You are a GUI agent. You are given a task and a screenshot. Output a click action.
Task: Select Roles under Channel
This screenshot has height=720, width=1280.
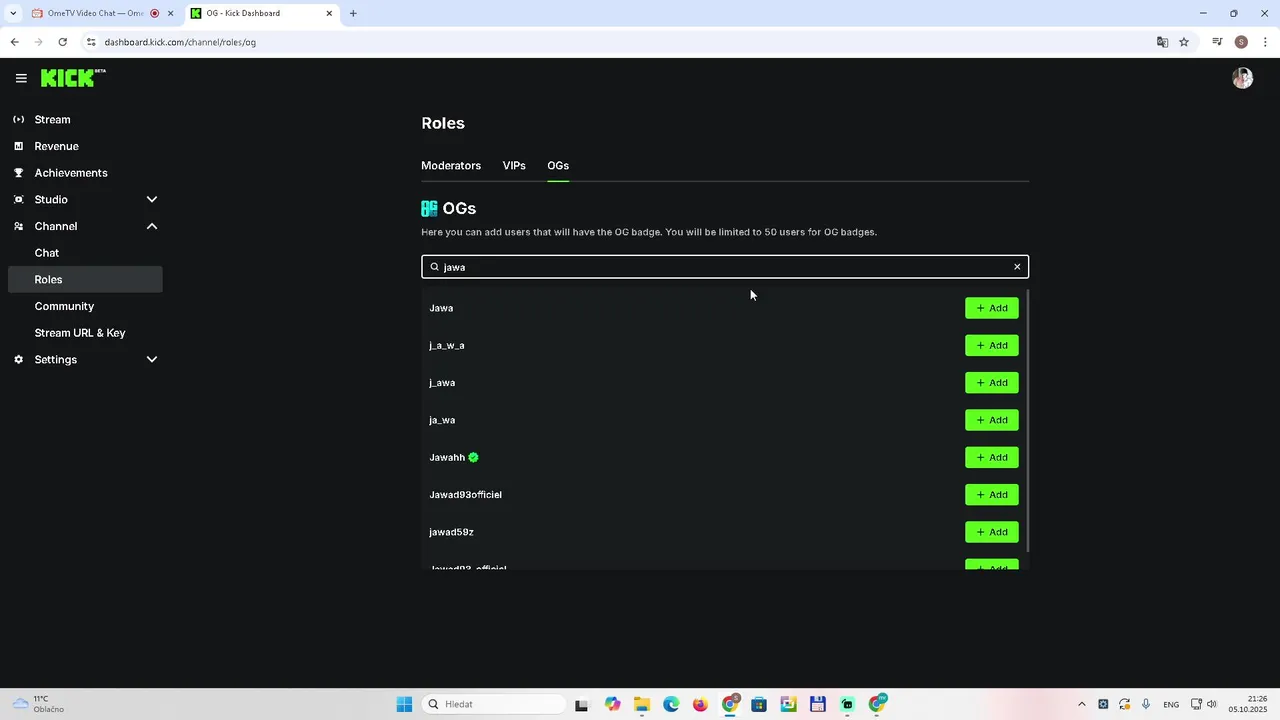85,280
